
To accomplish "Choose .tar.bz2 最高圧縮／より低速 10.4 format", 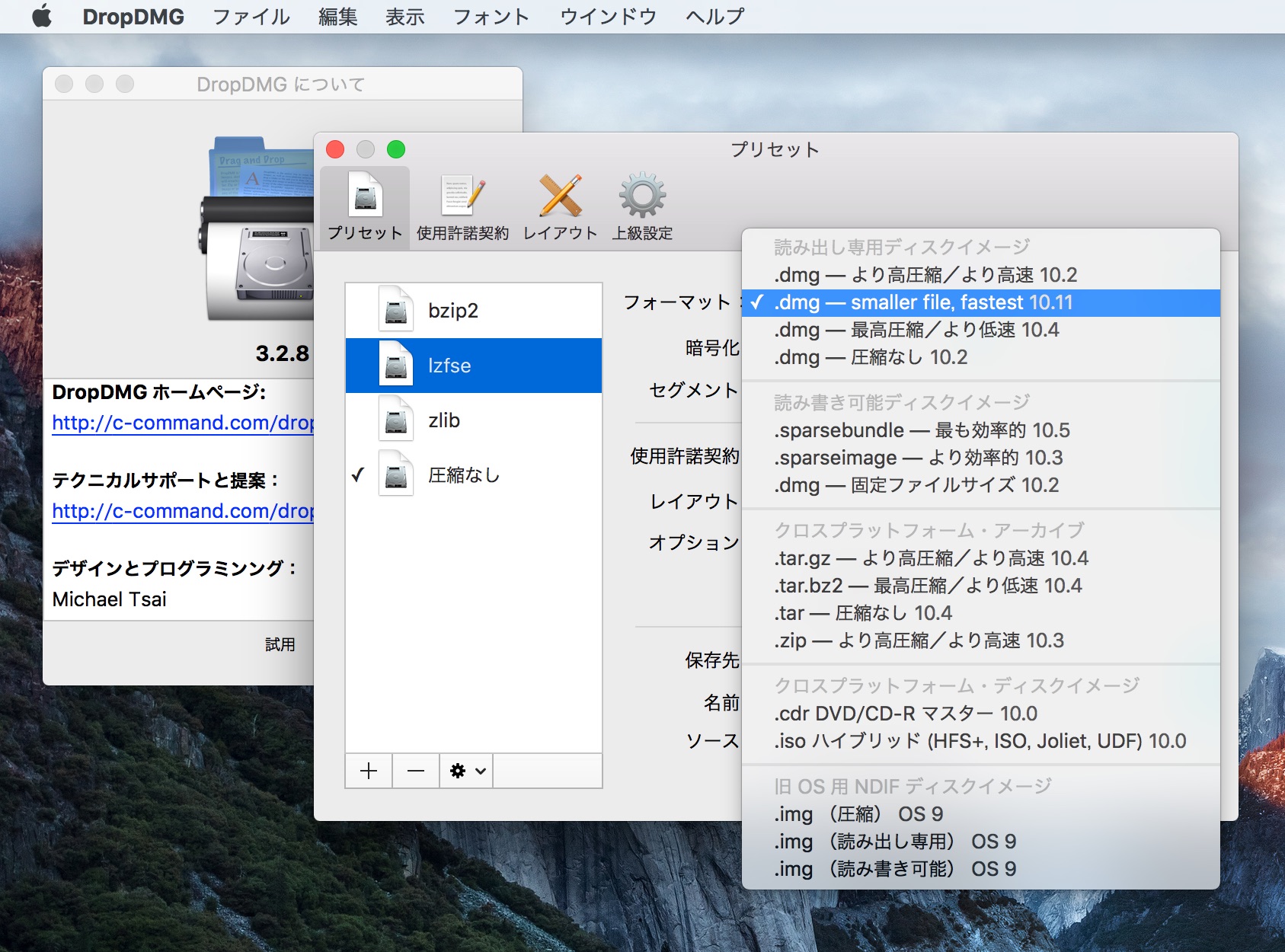I will [x=981, y=586].
